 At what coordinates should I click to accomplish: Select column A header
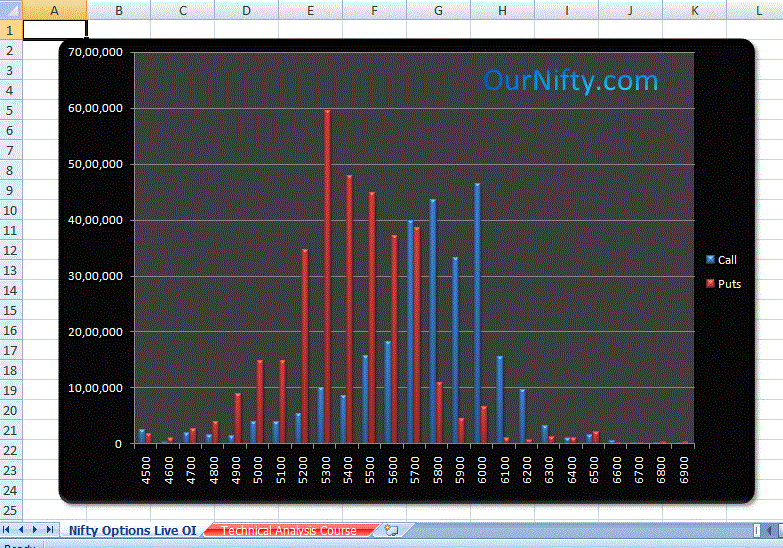click(x=55, y=10)
